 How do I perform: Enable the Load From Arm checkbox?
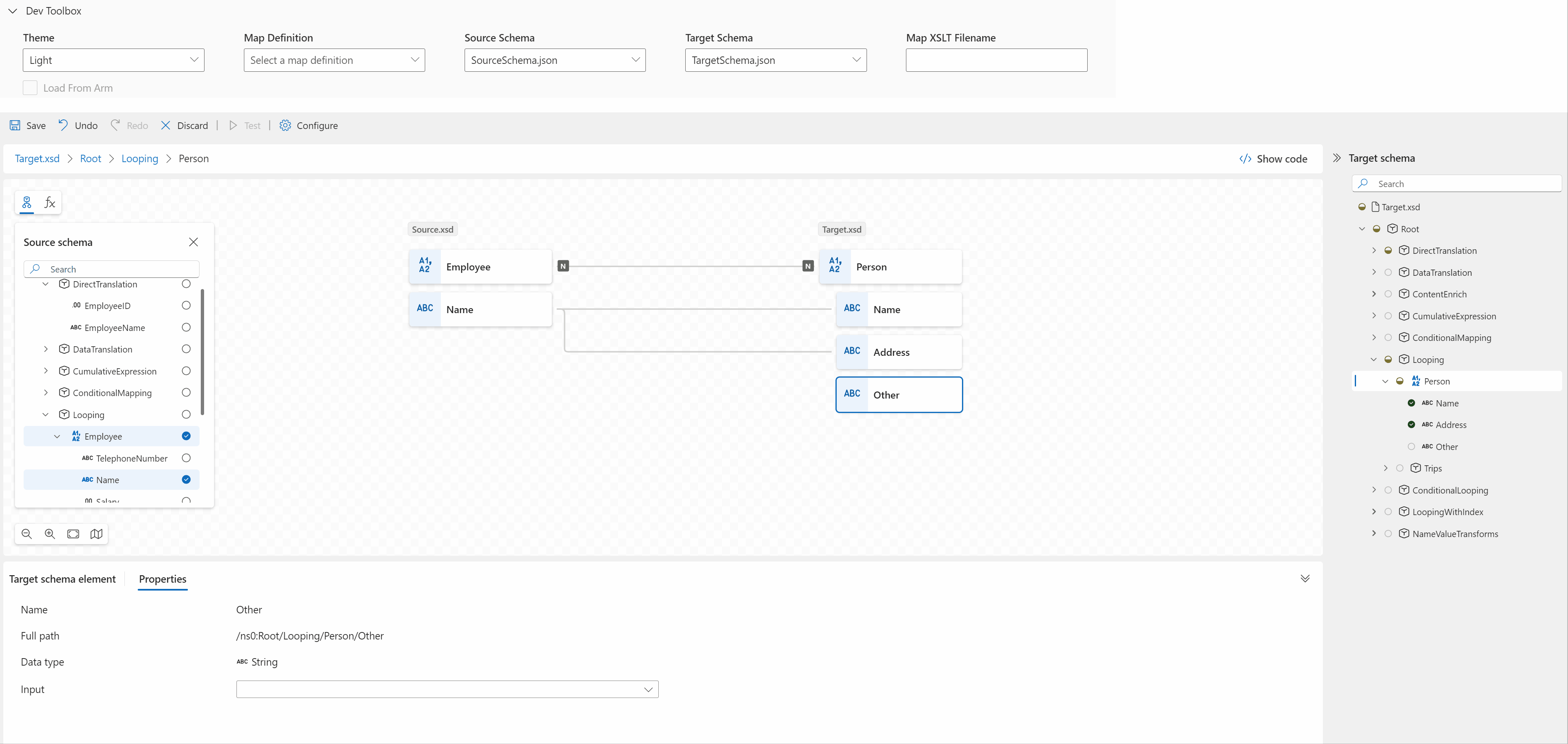point(30,88)
